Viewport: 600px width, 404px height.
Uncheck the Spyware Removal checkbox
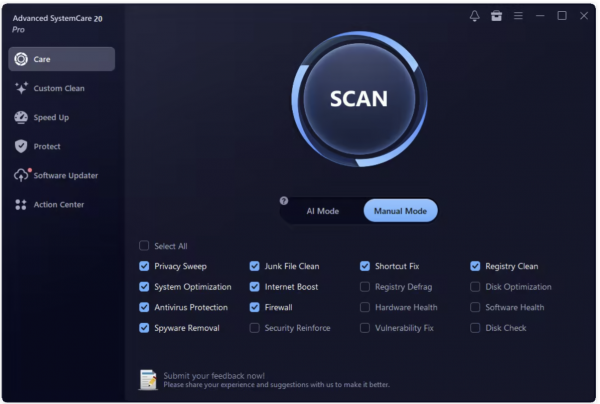[144, 328]
